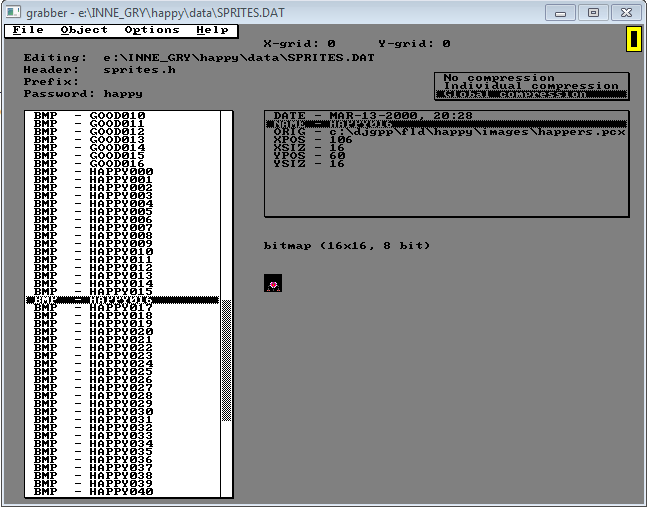Open the Object menu
Screen dimensions: 649x509
pos(84,30)
